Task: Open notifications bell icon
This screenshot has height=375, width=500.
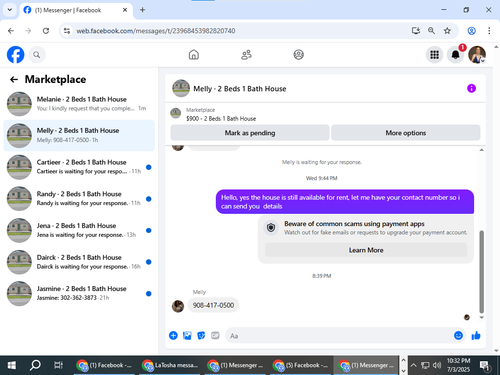Action: (x=455, y=55)
